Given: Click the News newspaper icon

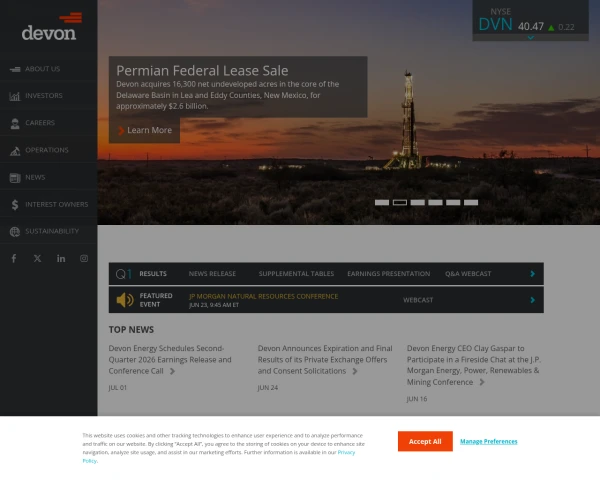Looking at the screenshot, I should point(15,178).
